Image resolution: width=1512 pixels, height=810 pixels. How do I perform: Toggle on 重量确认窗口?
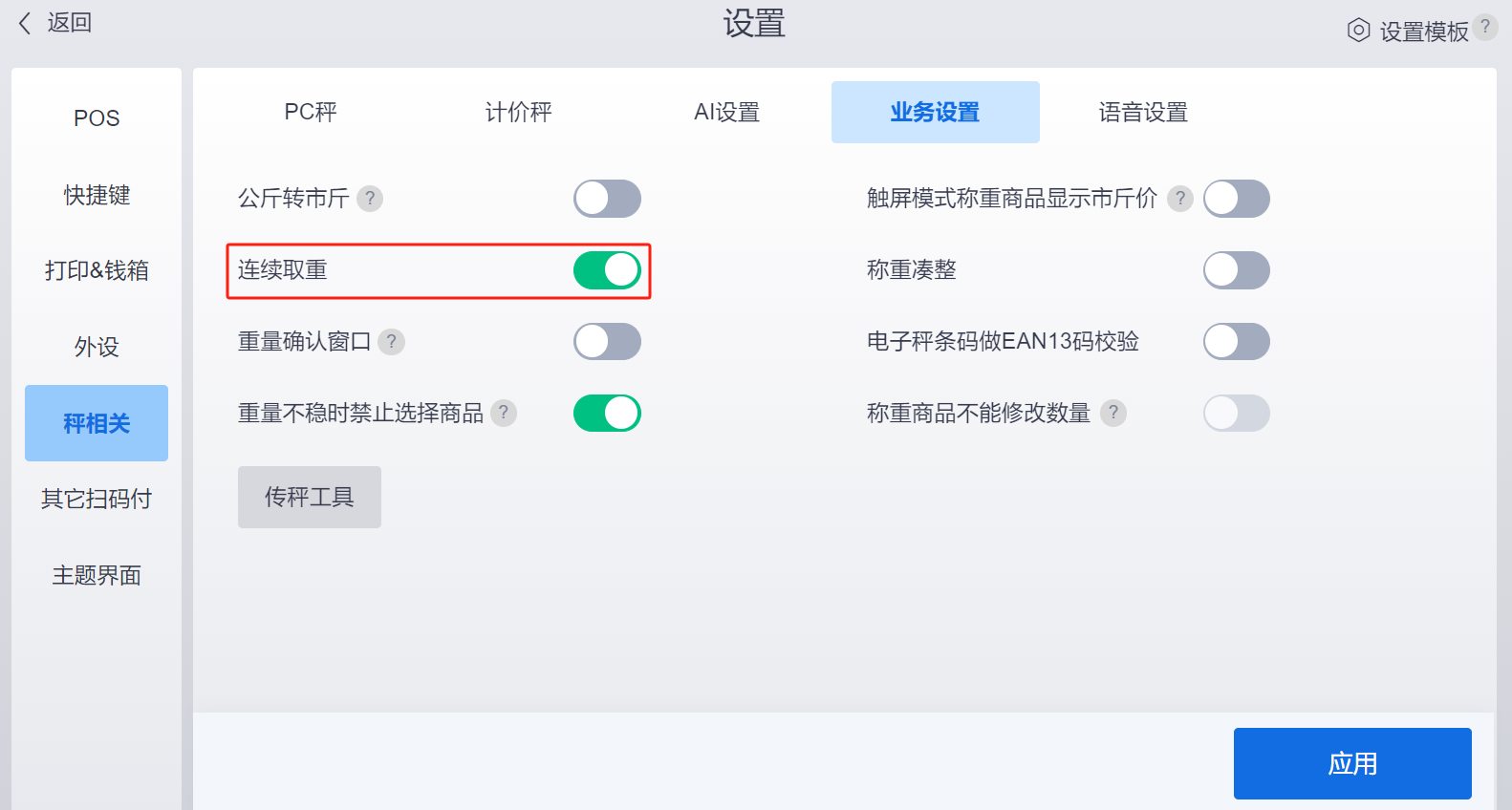607,342
